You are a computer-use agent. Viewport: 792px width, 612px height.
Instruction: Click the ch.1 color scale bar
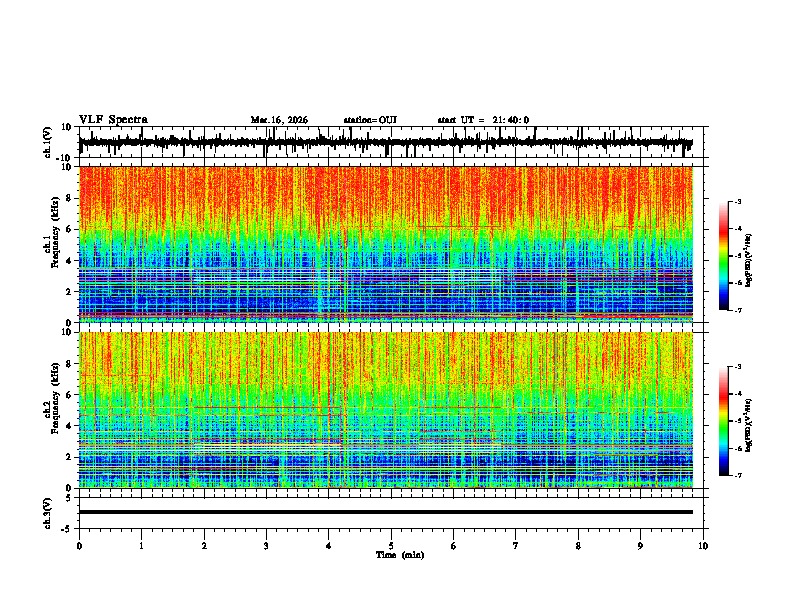(724, 256)
